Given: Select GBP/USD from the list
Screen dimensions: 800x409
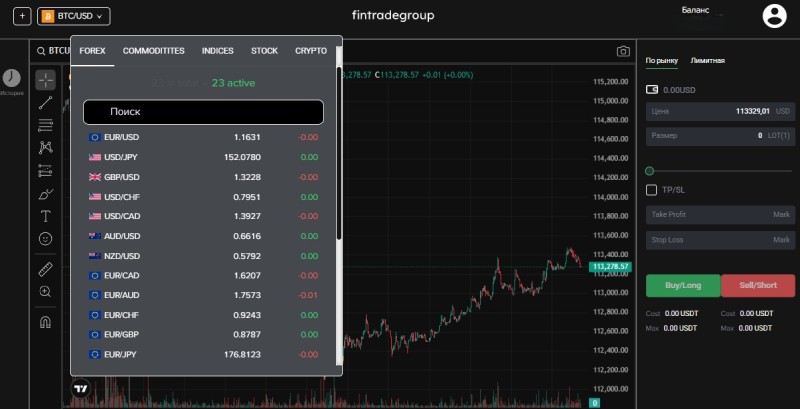Looking at the screenshot, I should click(204, 177).
